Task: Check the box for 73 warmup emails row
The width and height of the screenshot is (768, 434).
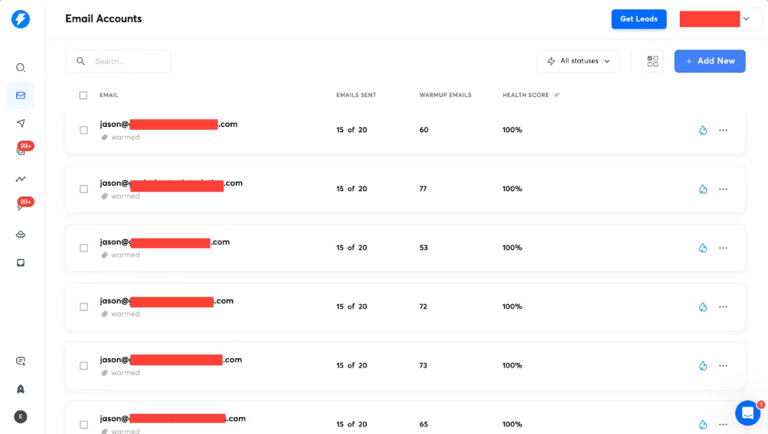Action: coord(84,366)
